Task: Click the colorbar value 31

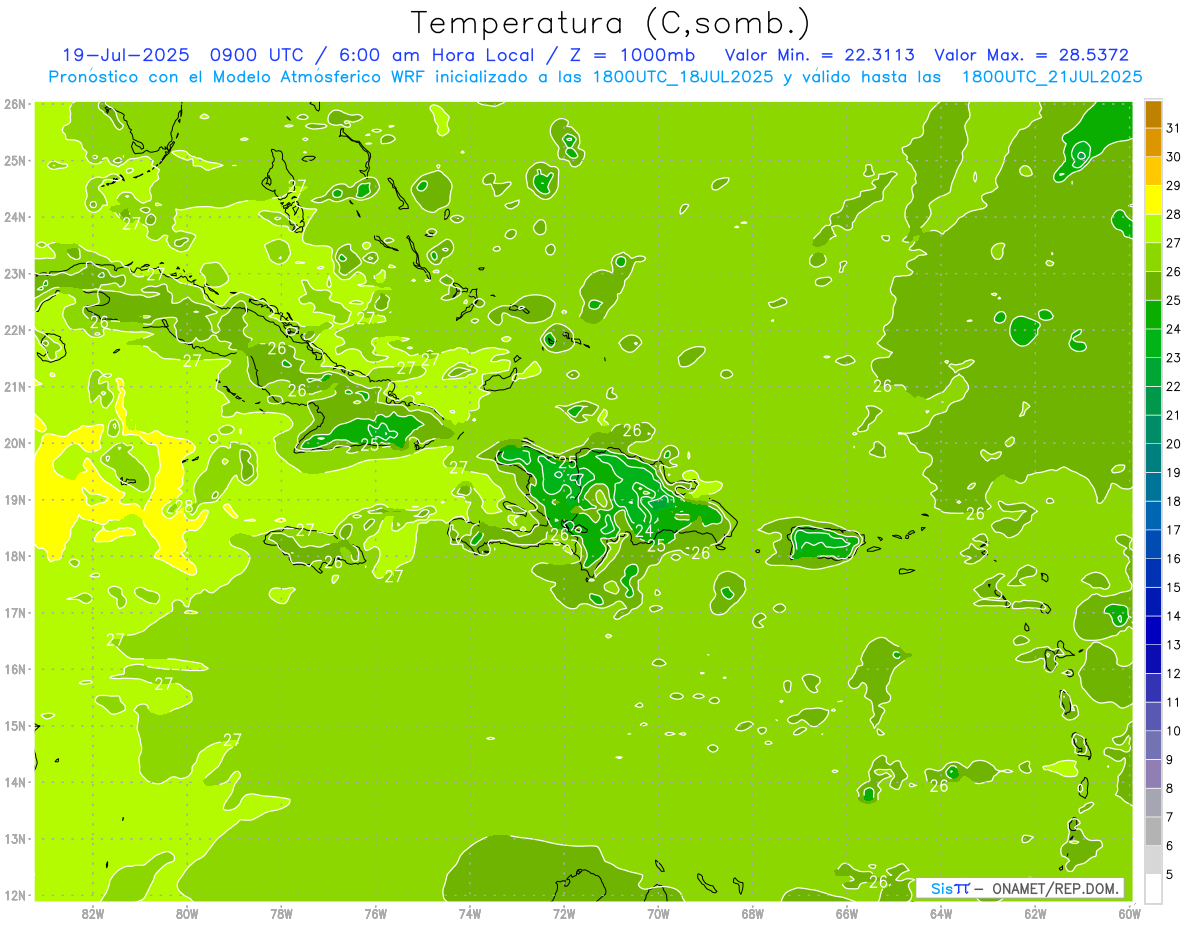Action: [x=1174, y=128]
